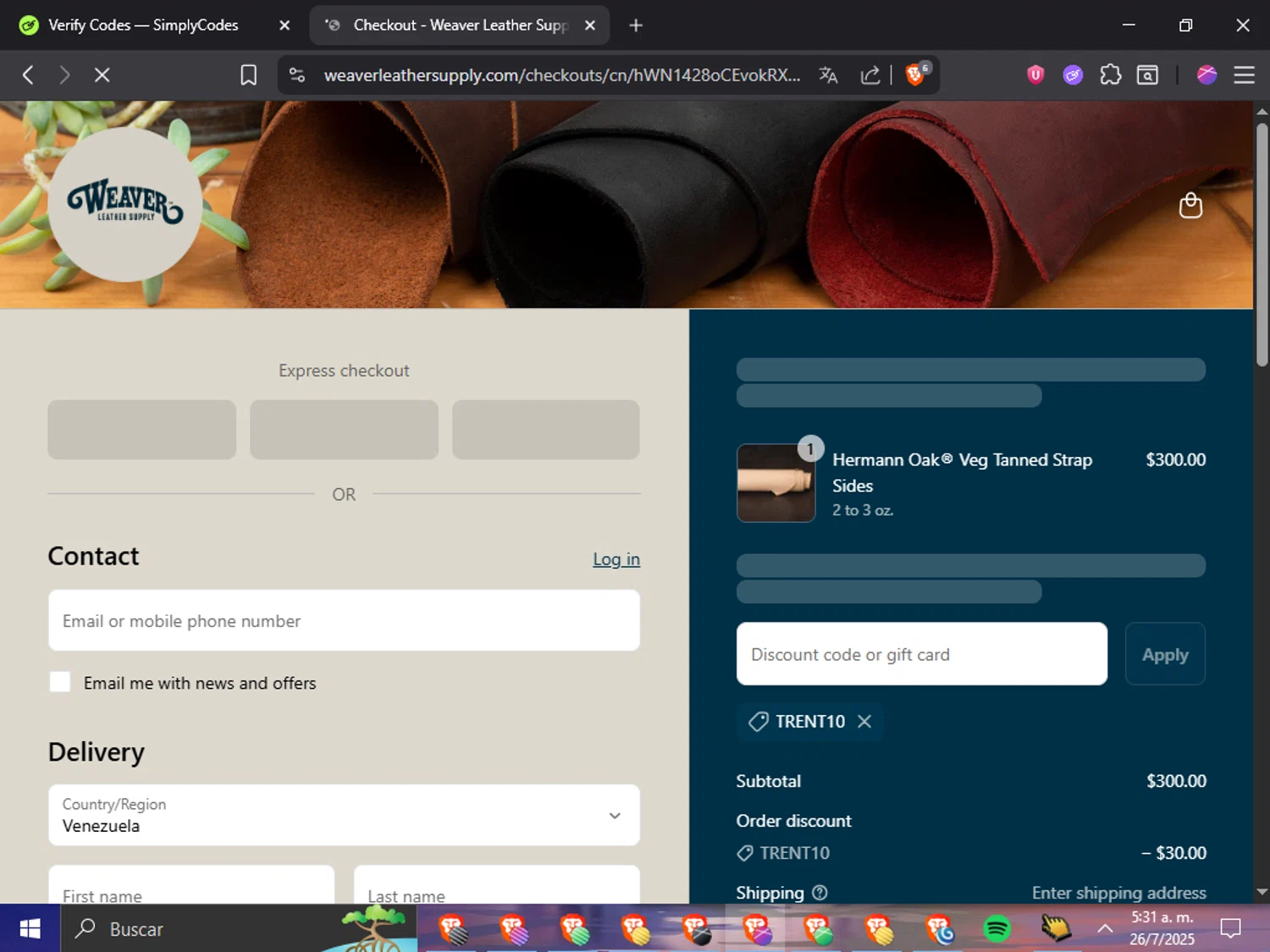Click the Hermann Oak product thumbnail
Image resolution: width=1270 pixels, height=952 pixels.
tap(776, 483)
